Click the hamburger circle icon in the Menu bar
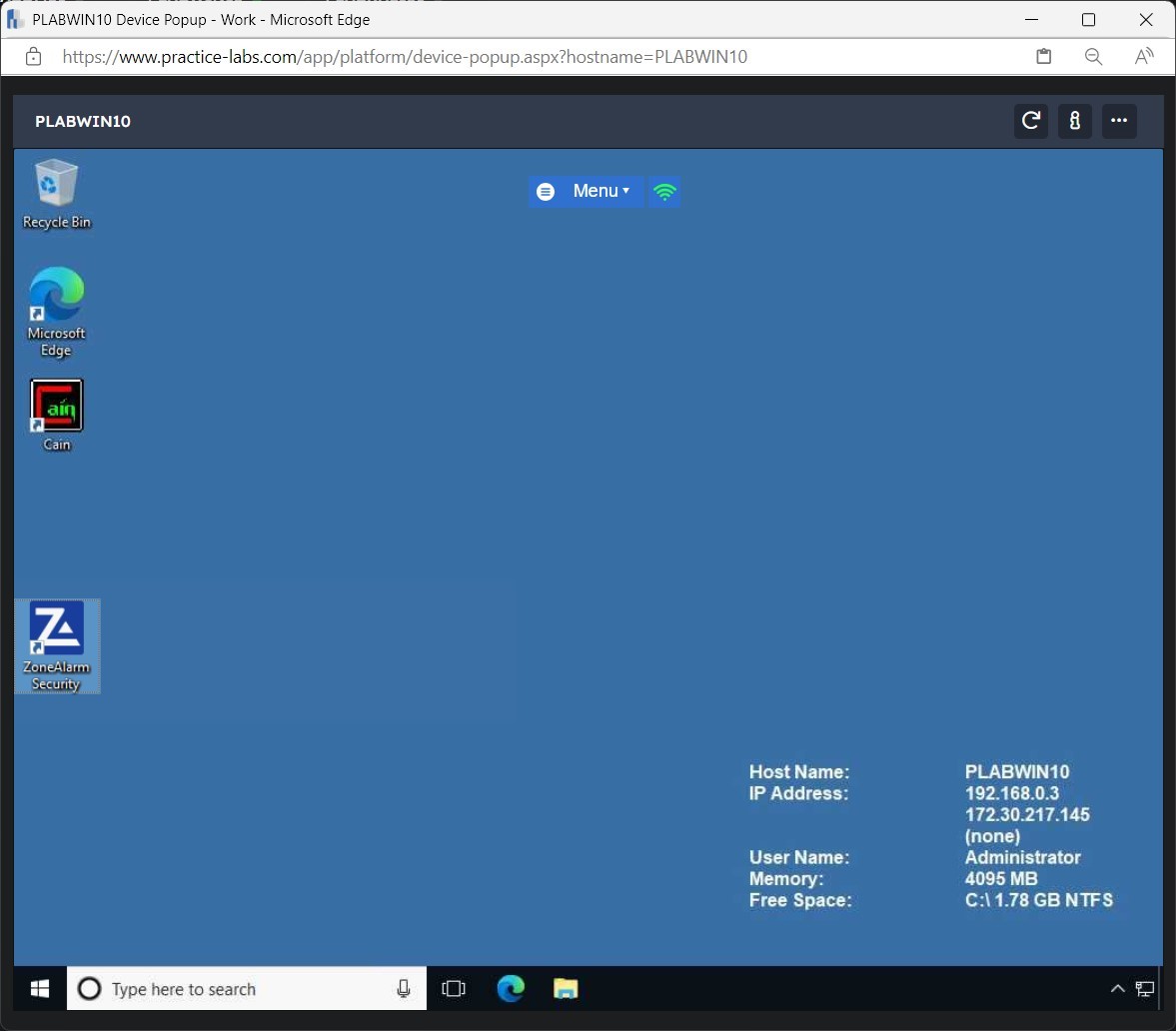 coord(546,191)
